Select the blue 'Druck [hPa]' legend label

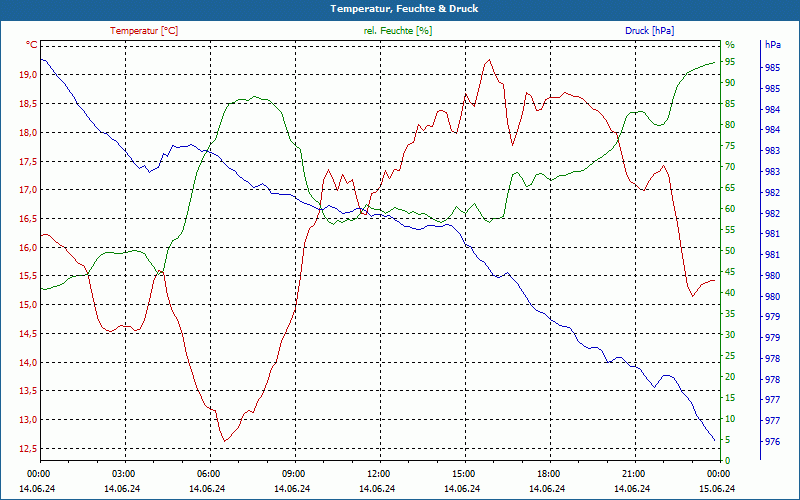649,31
